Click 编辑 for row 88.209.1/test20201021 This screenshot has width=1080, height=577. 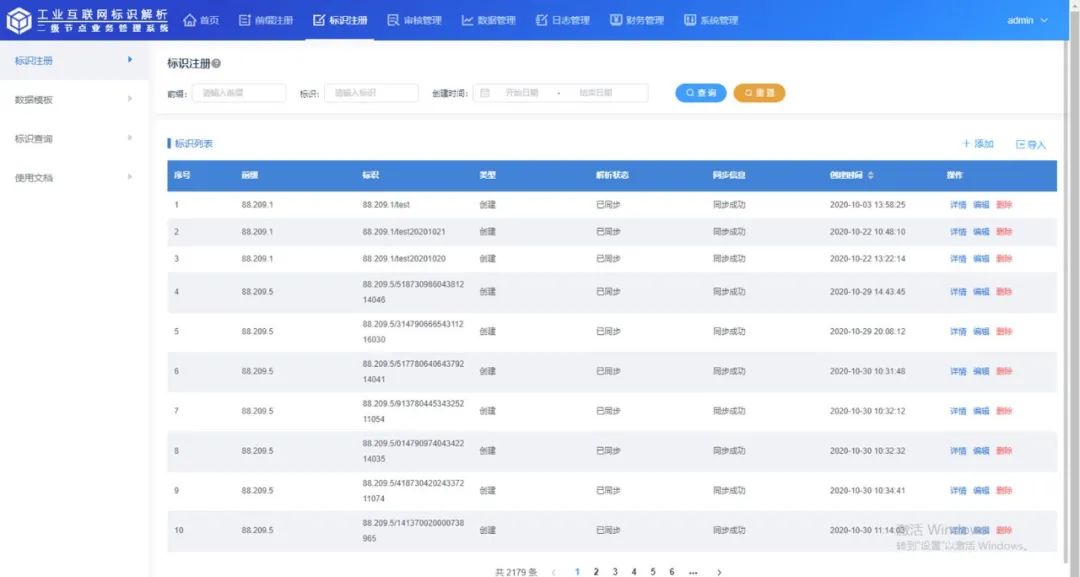(x=981, y=231)
